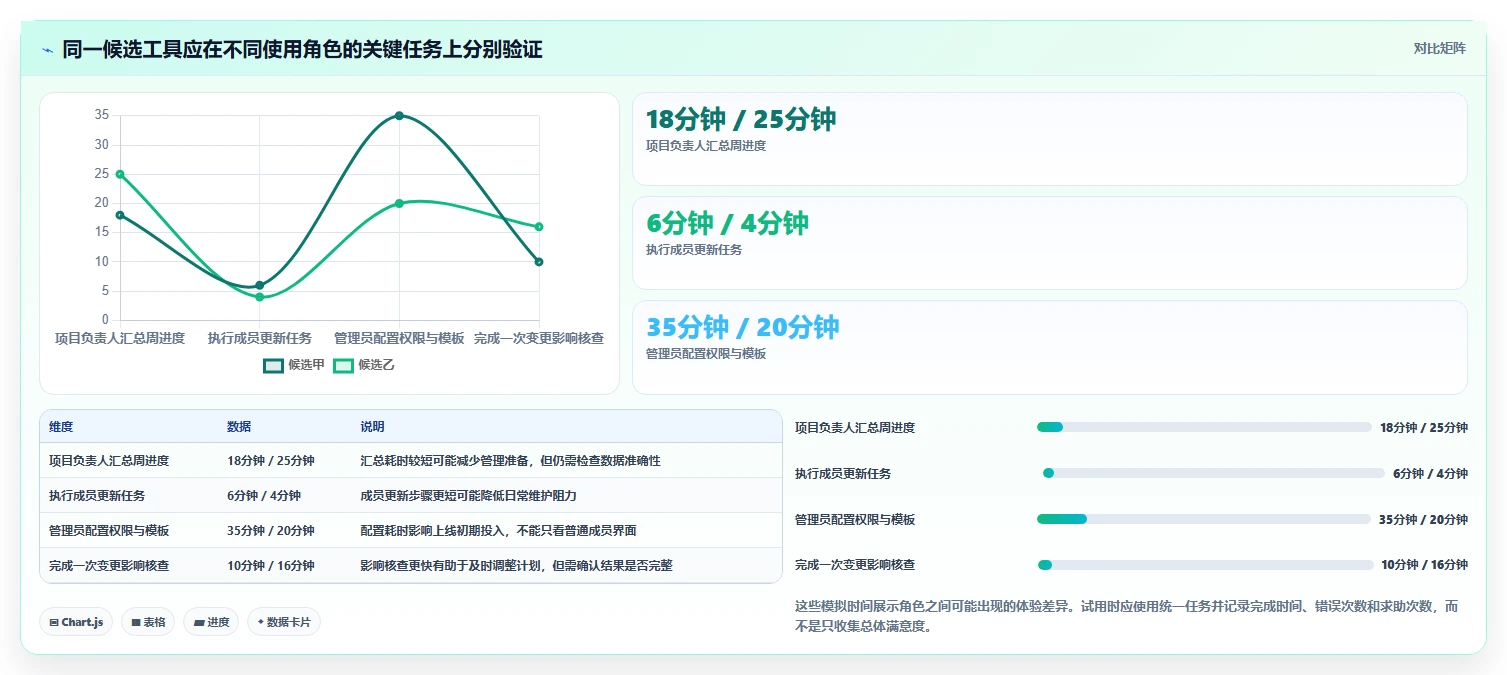Viewport: 1507px width, 675px height.
Task: Click the lightning icon beside the card title
Action: tap(47, 49)
